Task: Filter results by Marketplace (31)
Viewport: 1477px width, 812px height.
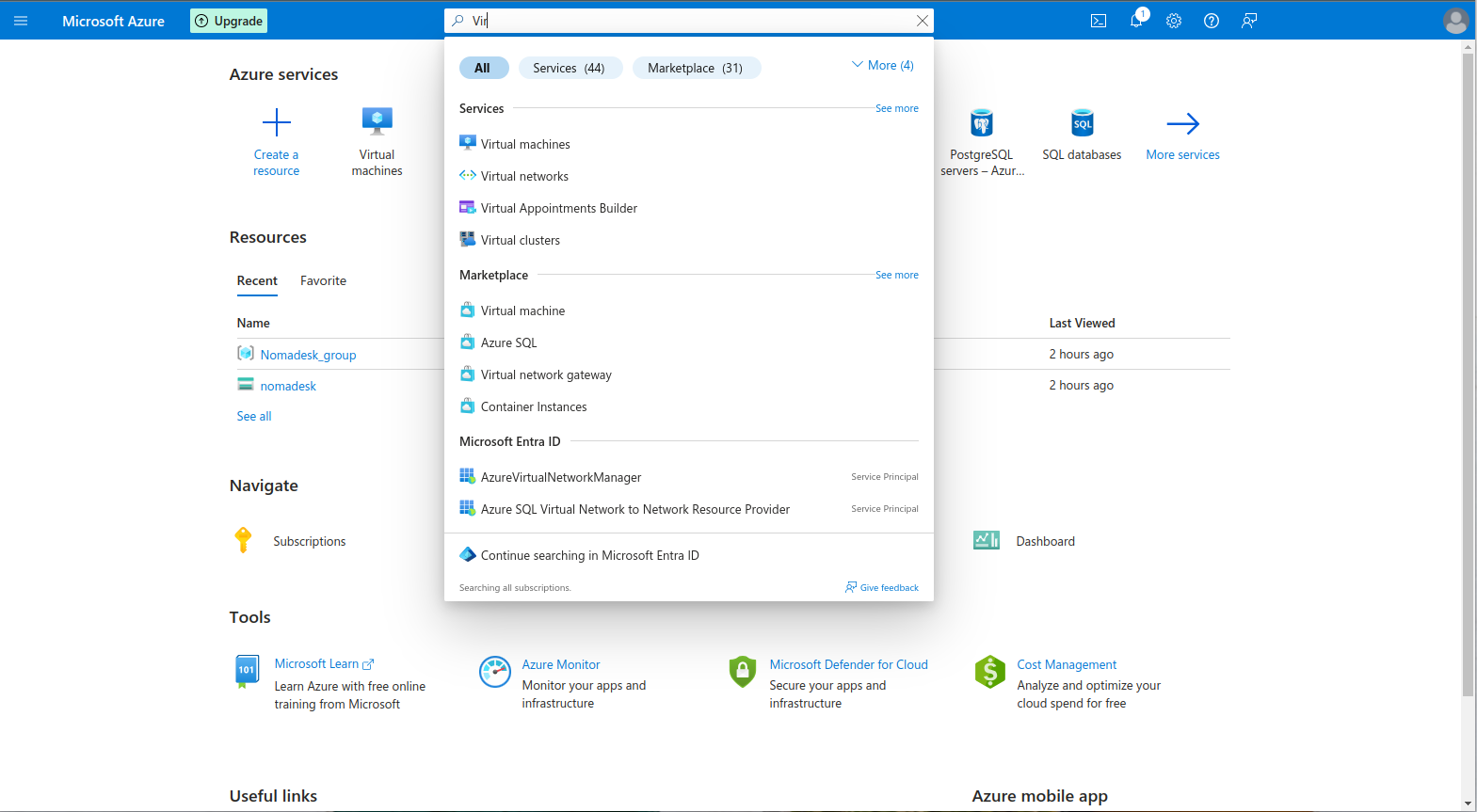Action: pyautogui.click(x=696, y=68)
